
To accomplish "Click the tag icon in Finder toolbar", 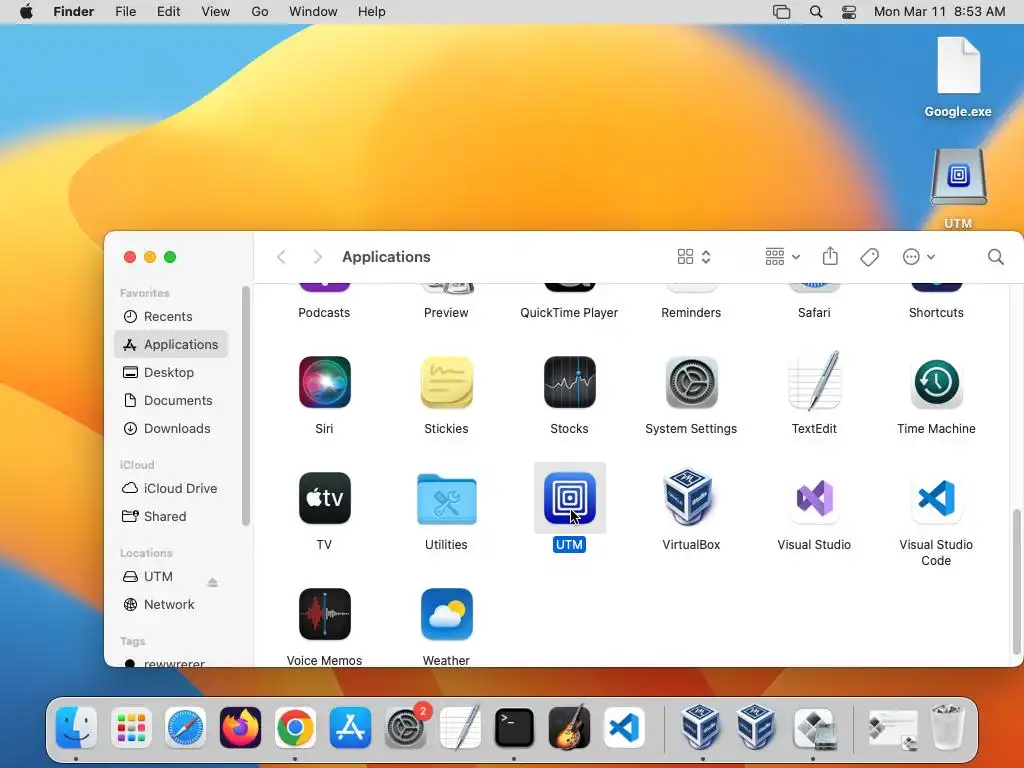I will click(869, 257).
